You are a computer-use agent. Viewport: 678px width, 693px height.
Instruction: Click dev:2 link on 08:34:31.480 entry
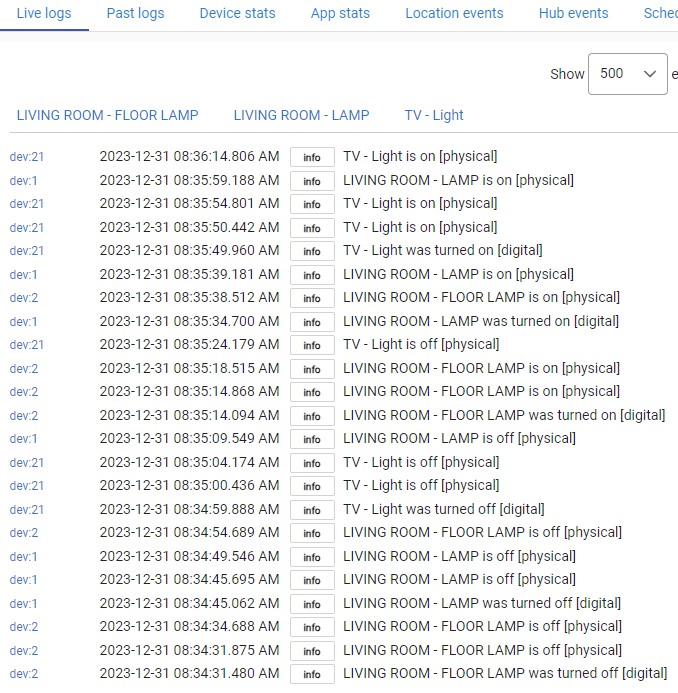(24, 674)
